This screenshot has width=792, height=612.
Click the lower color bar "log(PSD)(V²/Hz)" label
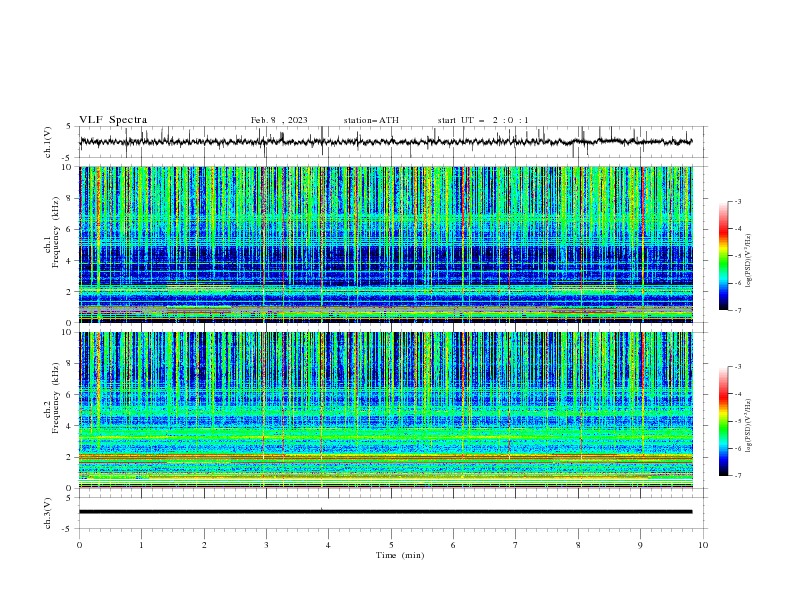coord(749,426)
